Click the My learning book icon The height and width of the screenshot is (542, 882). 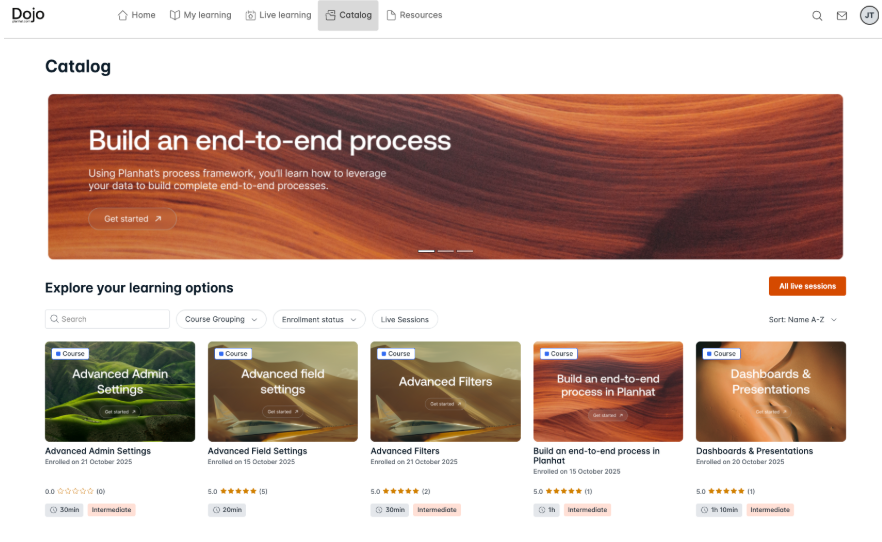(x=175, y=15)
